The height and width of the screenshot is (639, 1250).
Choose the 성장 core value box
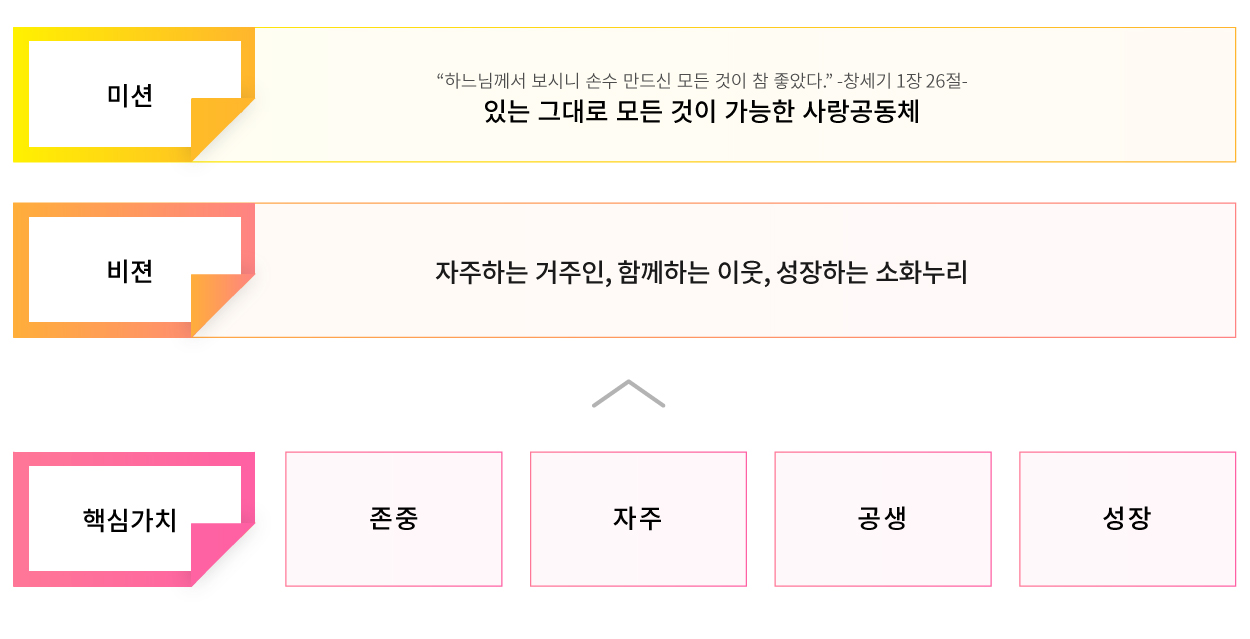tap(1127, 519)
